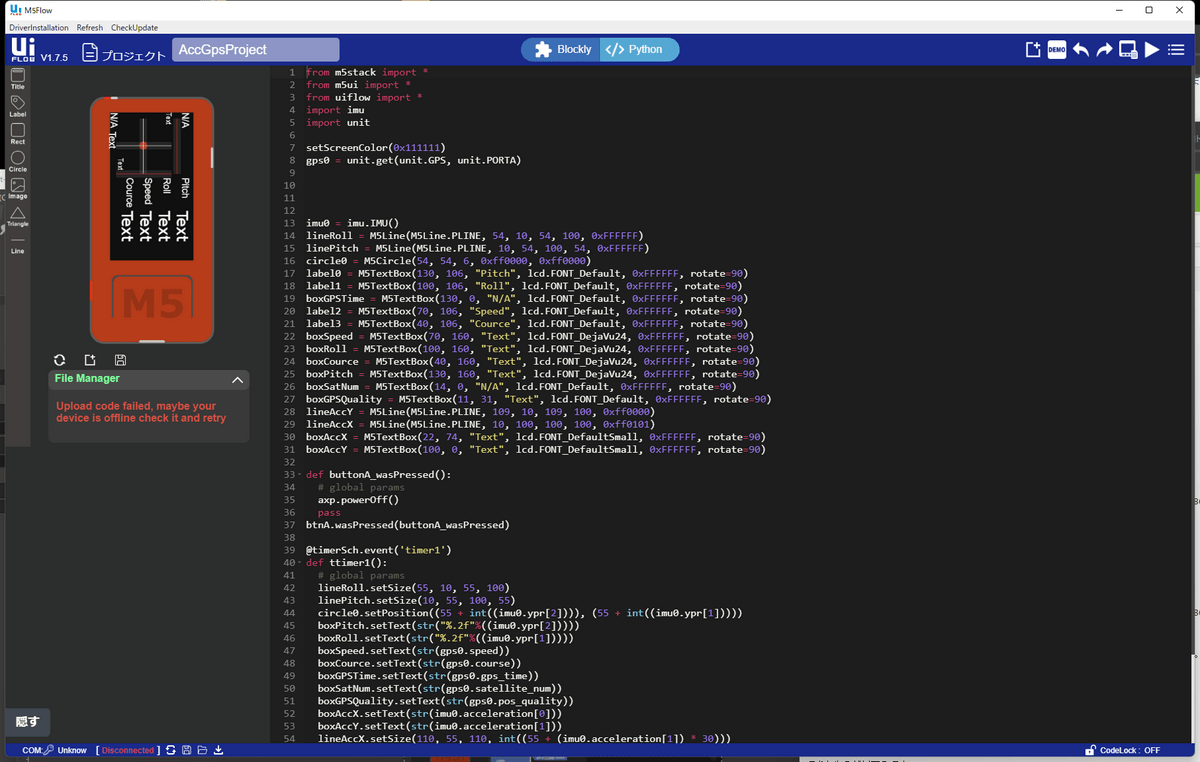The width and height of the screenshot is (1200, 762).
Task: Open the hamburger settings menu
Action: tap(1177, 50)
